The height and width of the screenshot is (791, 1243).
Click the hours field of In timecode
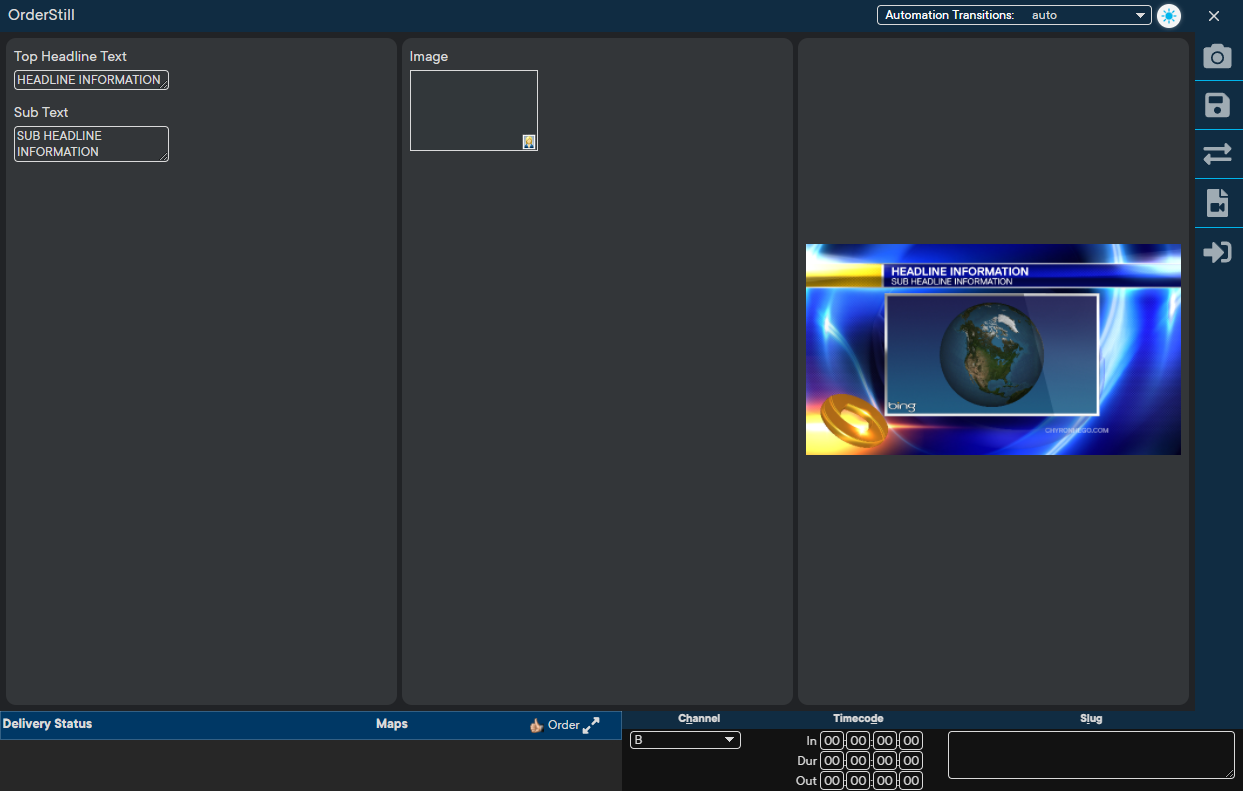[x=832, y=741]
